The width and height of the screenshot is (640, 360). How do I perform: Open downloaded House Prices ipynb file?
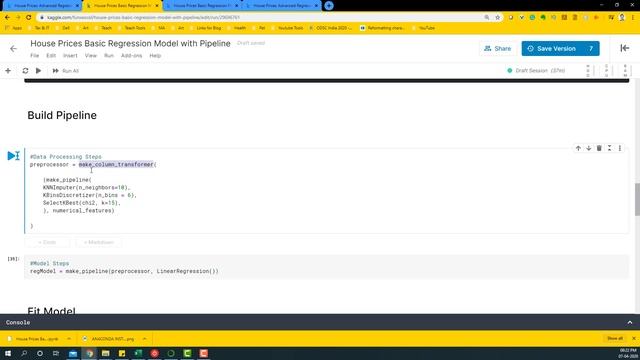pyautogui.click(x=33, y=339)
